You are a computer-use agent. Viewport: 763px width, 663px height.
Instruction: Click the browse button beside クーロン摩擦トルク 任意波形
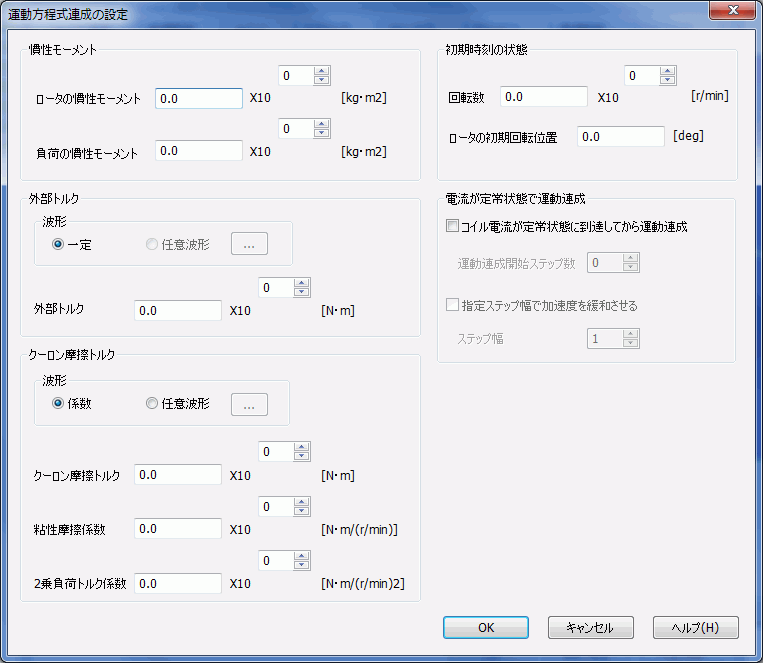tap(250, 404)
